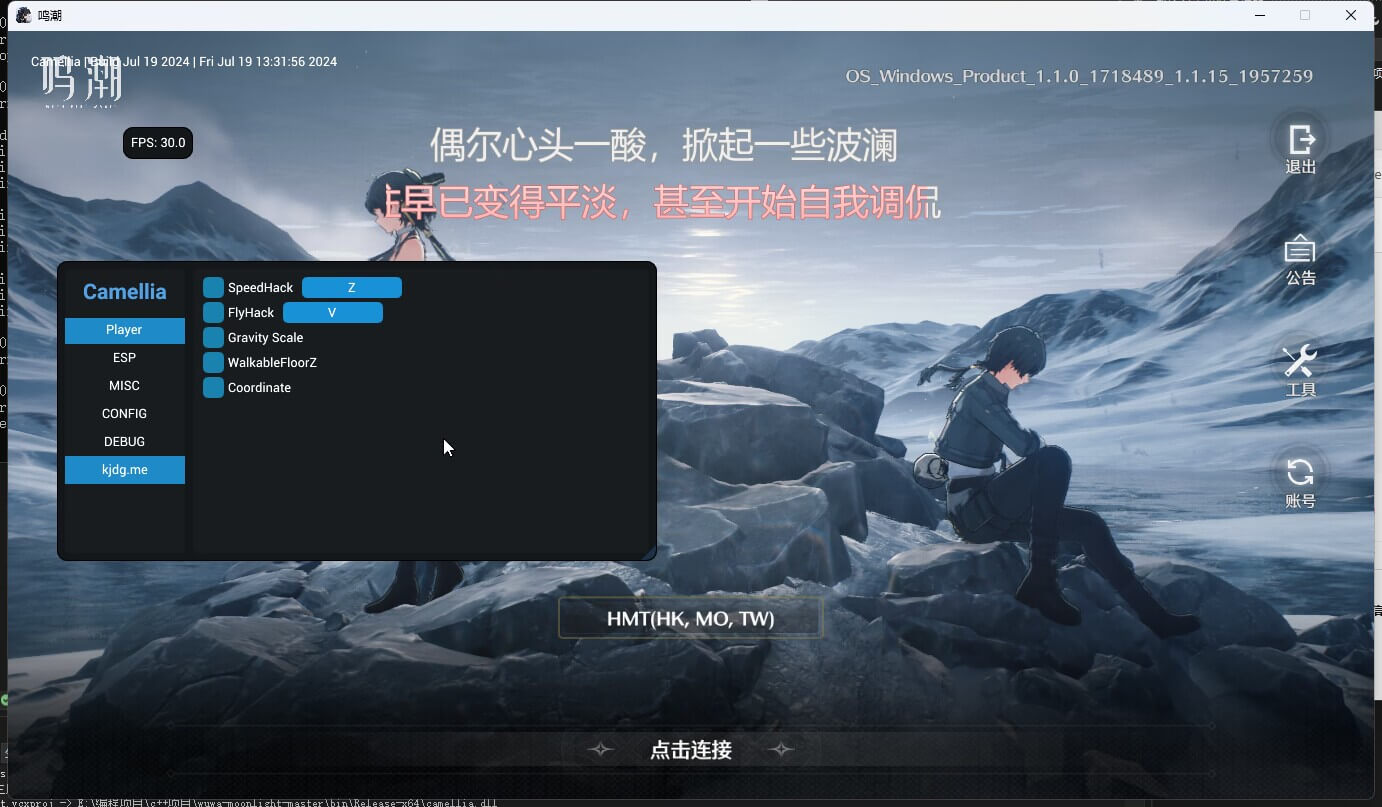
Task: Click the FlyHack hotkey V button
Action: click(332, 313)
